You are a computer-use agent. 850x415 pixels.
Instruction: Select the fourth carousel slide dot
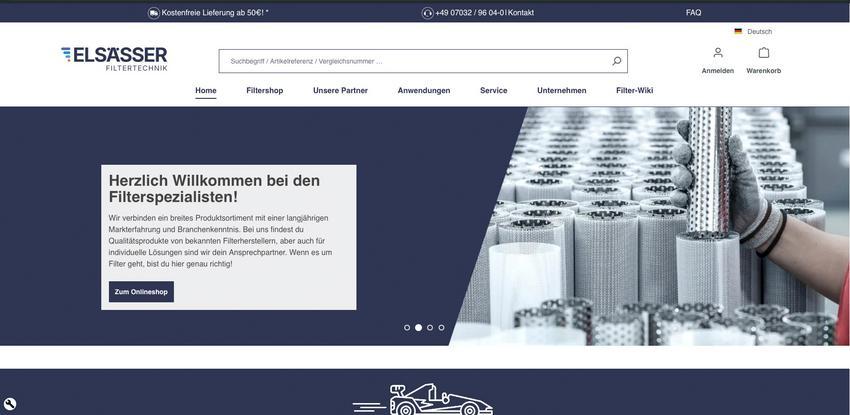coord(441,327)
